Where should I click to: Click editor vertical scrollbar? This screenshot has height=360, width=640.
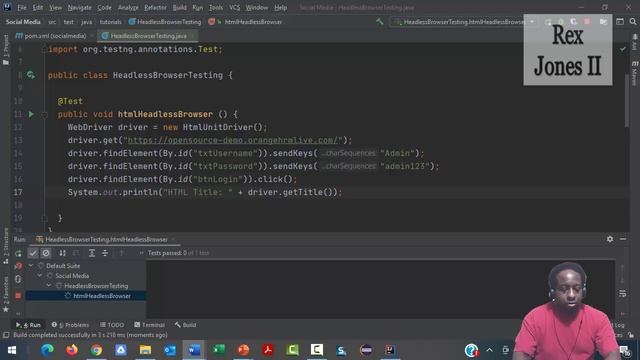pos(627,100)
